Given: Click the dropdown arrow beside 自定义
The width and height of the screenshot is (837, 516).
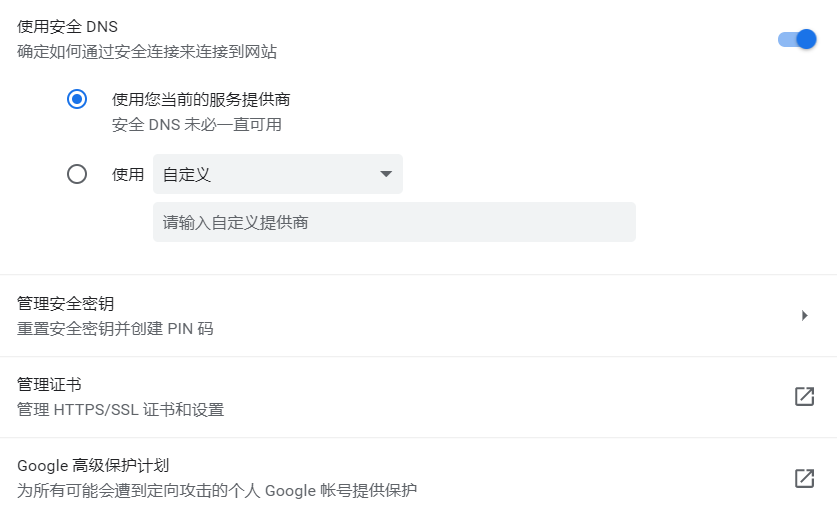Looking at the screenshot, I should pyautogui.click(x=386, y=174).
